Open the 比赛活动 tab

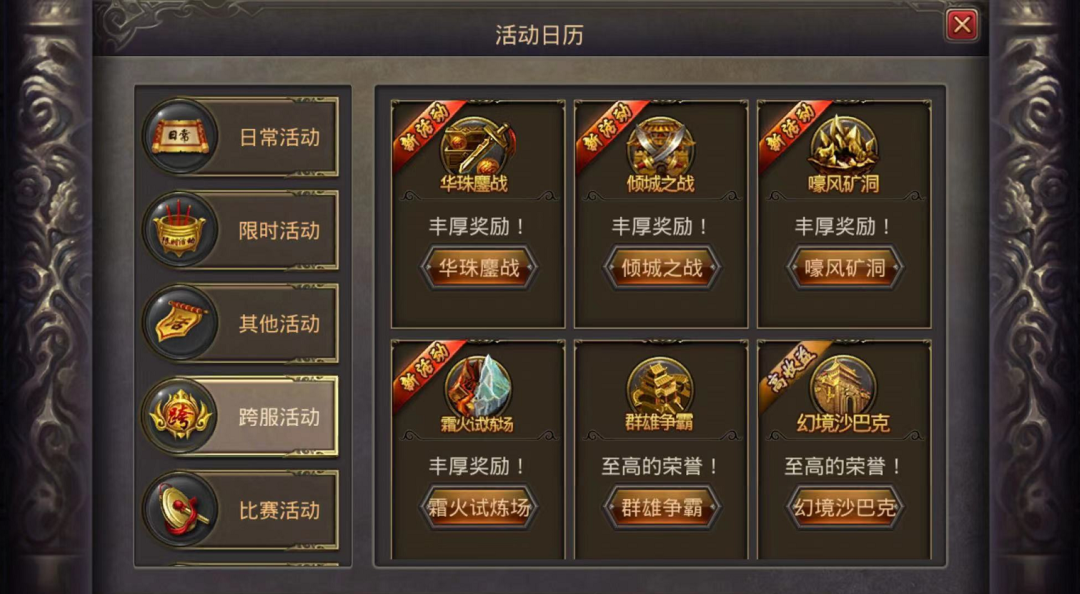tap(240, 510)
